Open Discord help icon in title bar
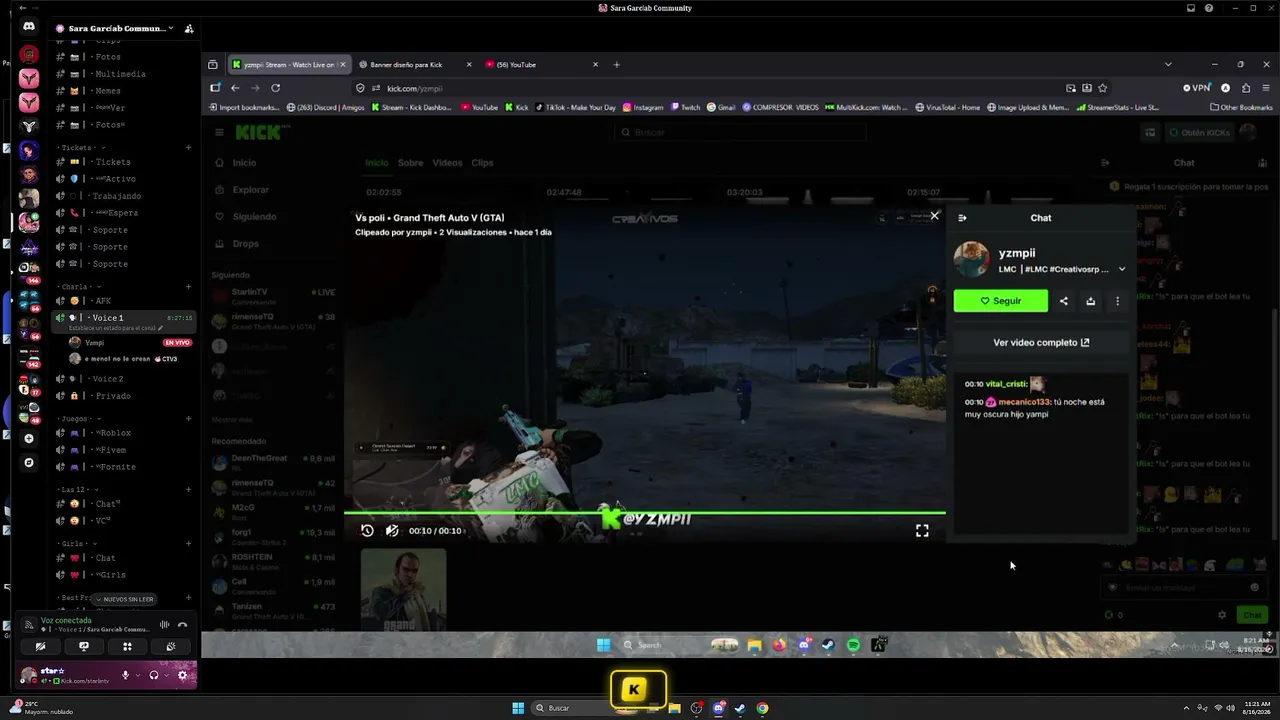 pyautogui.click(x=1210, y=8)
